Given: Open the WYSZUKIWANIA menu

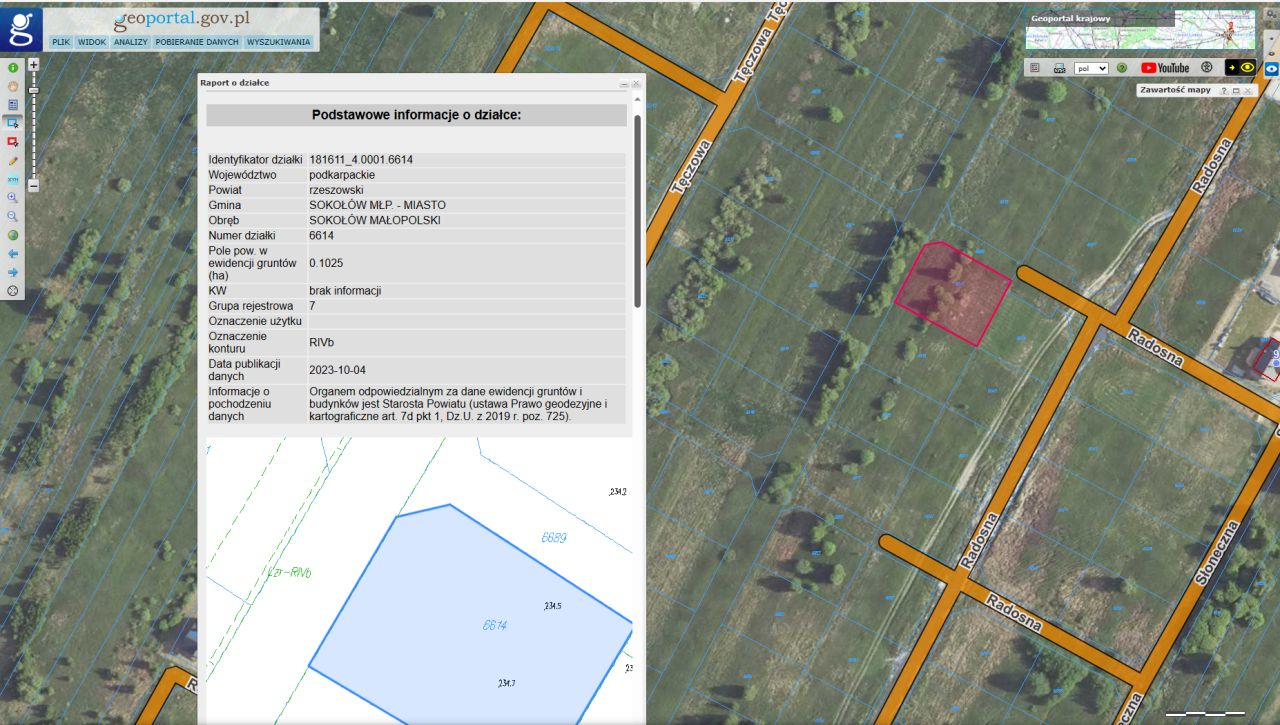Looking at the screenshot, I should (x=279, y=43).
